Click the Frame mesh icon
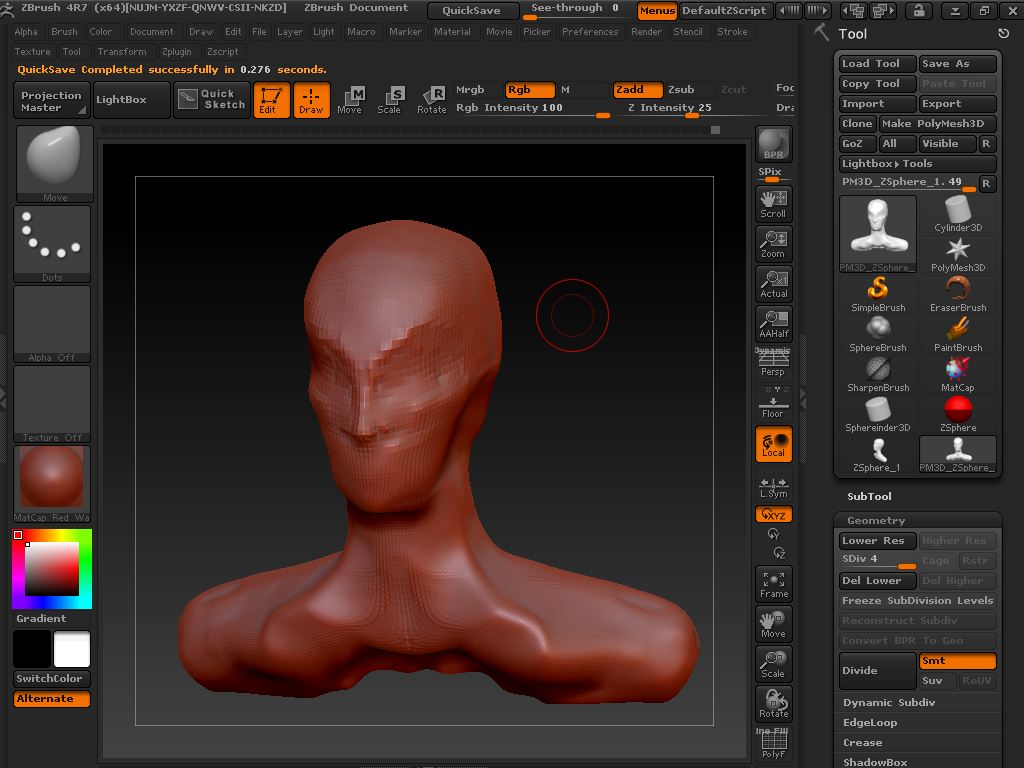The height and width of the screenshot is (768, 1024). [773, 584]
